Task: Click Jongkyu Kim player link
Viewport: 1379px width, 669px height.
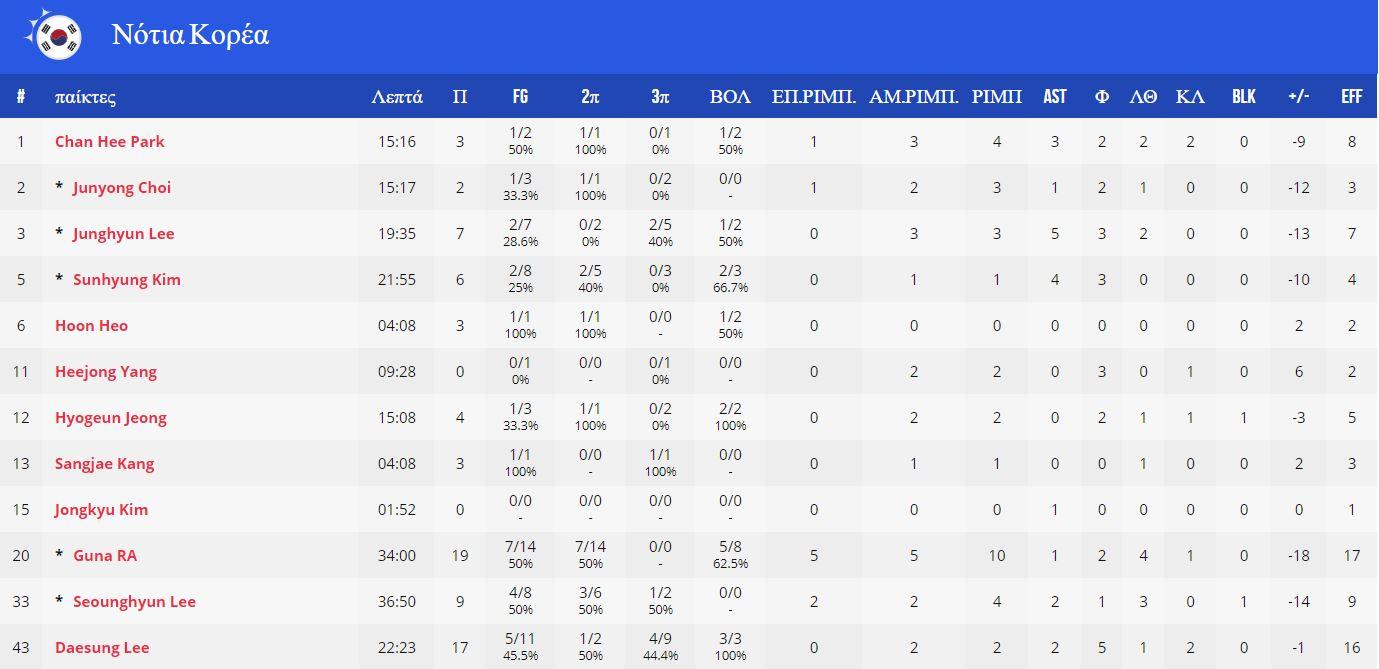Action: pos(101,510)
